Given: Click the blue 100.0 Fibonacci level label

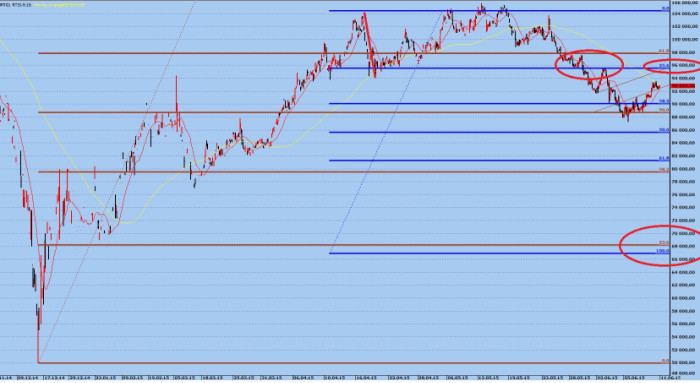Looking at the screenshot, I should [x=663, y=251].
